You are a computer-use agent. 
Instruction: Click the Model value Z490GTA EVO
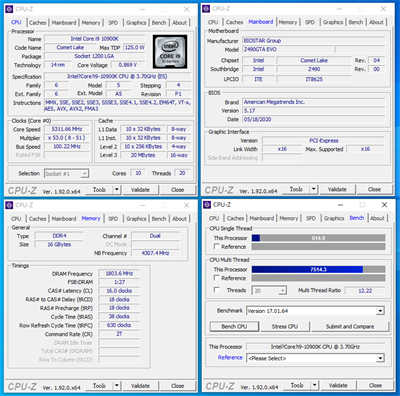pos(289,49)
